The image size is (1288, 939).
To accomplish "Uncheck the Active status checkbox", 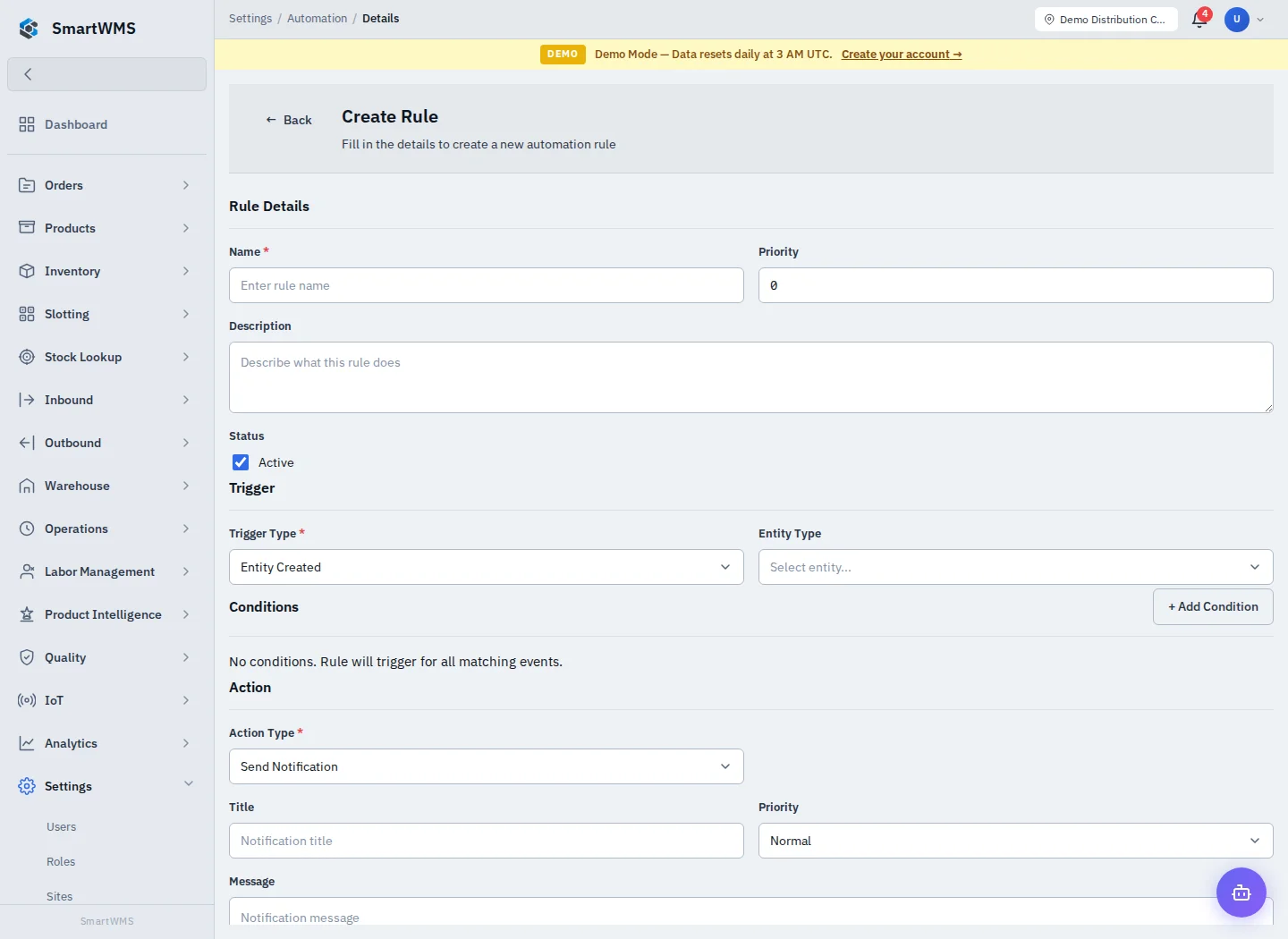I will 241,462.
